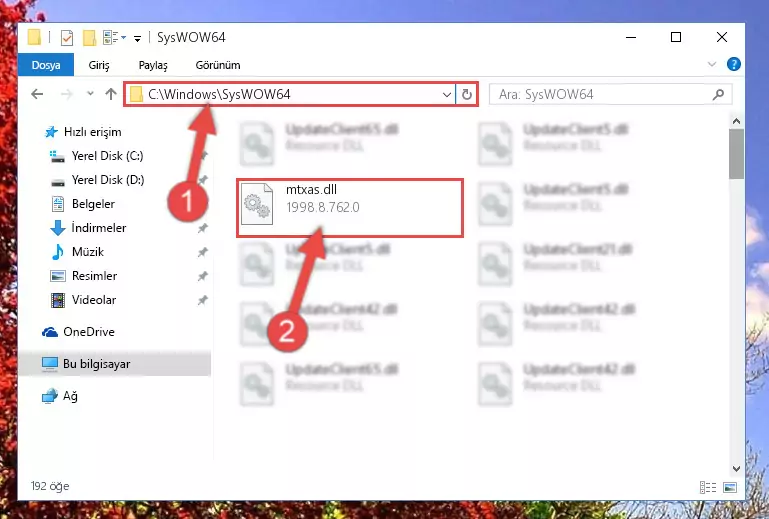Click the vertical scrollbar thumb
Viewport: 769px width, 519px height.
click(x=736, y=154)
